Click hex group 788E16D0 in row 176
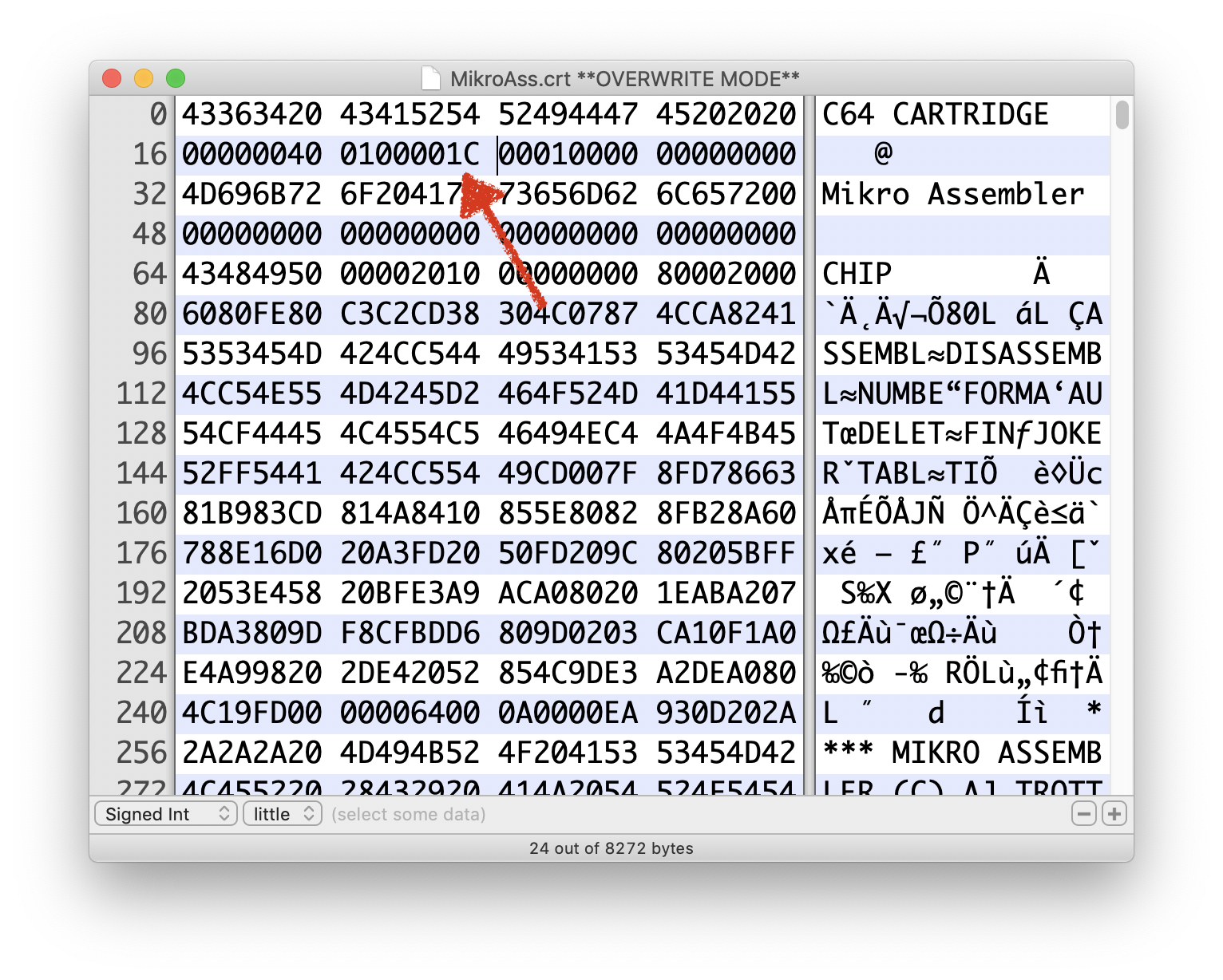 (252, 553)
